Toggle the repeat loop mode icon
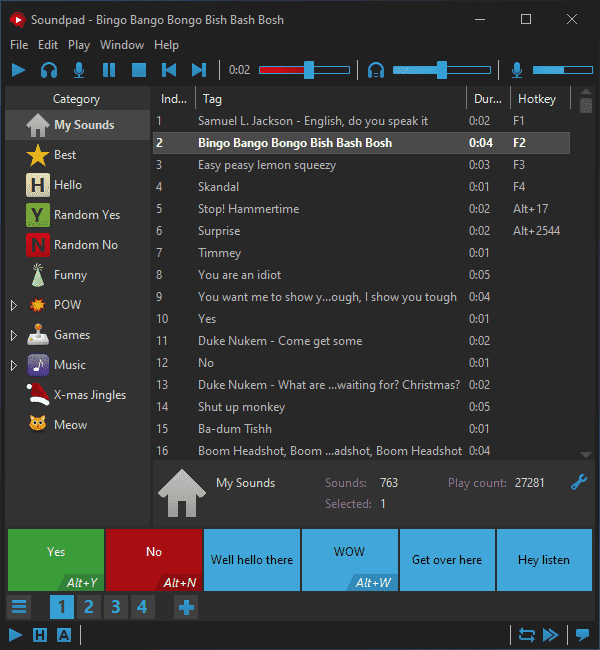Viewport: 600px width, 650px height. pos(527,635)
